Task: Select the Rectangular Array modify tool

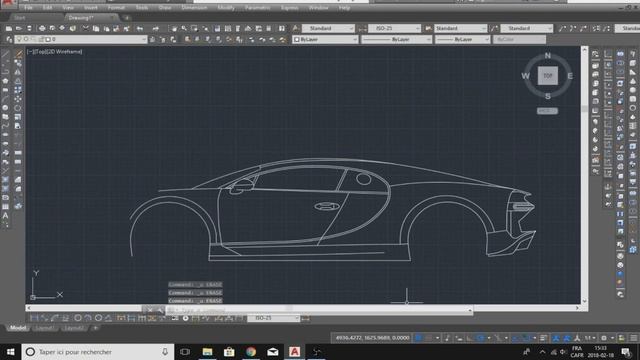Action: coord(18,90)
